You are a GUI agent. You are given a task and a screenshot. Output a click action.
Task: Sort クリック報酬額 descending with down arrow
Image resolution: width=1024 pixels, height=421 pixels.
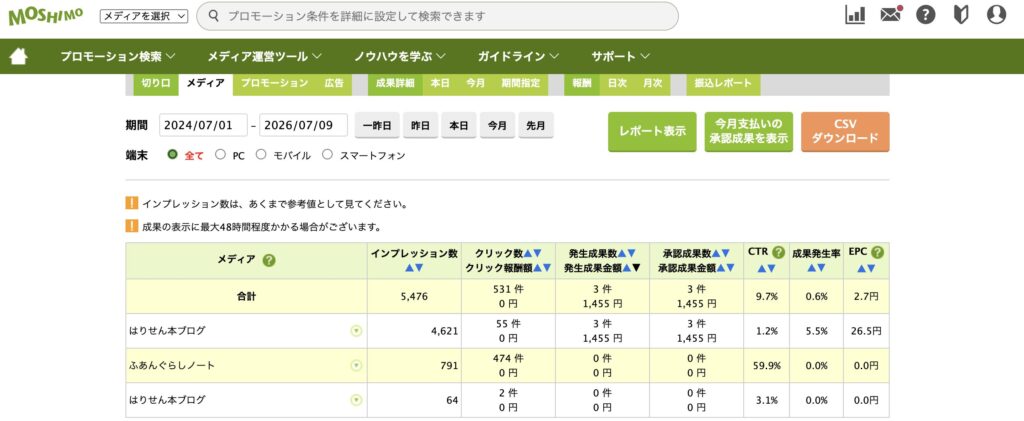[547, 268]
